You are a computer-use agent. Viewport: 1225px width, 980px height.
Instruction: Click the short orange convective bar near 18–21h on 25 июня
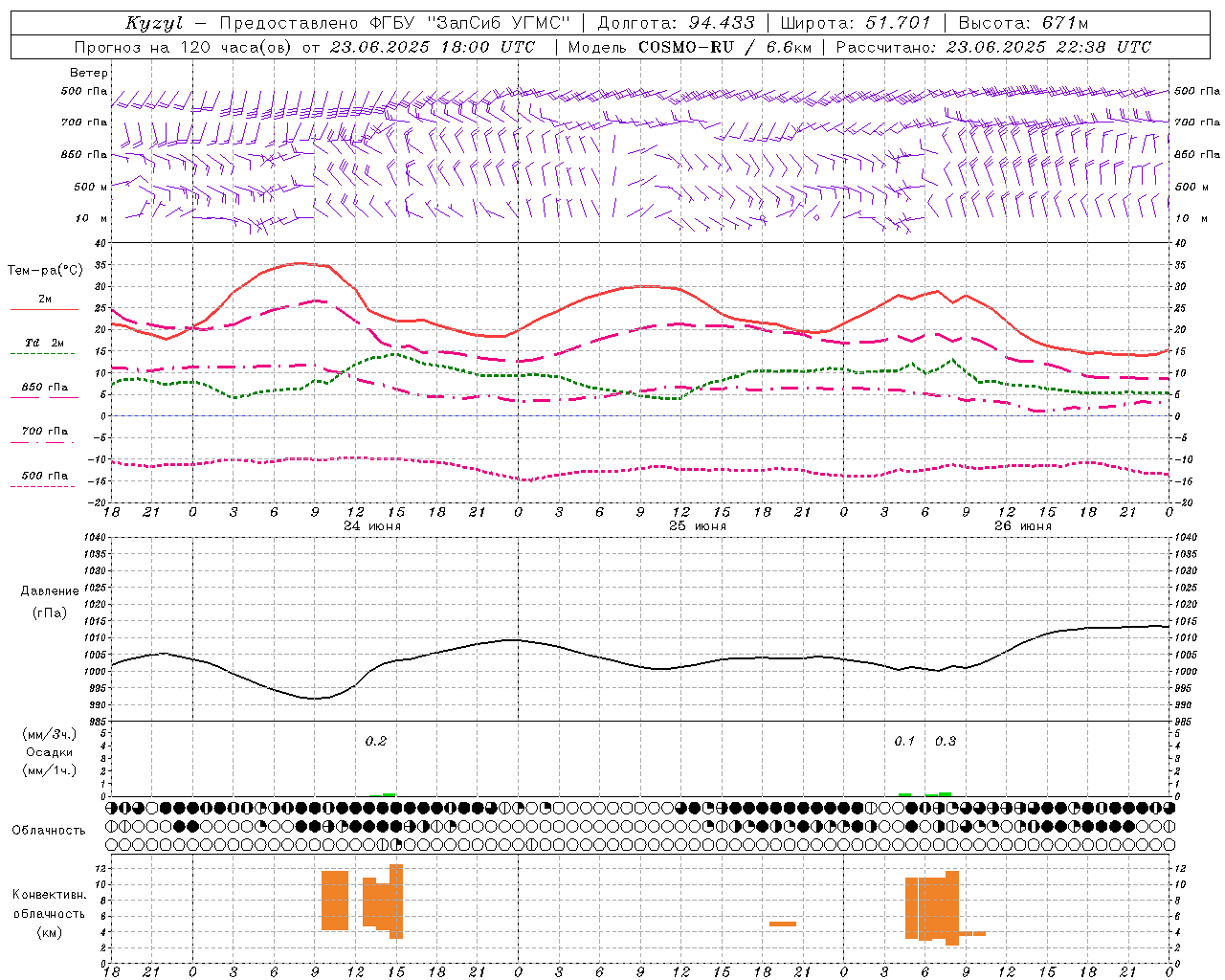(783, 924)
